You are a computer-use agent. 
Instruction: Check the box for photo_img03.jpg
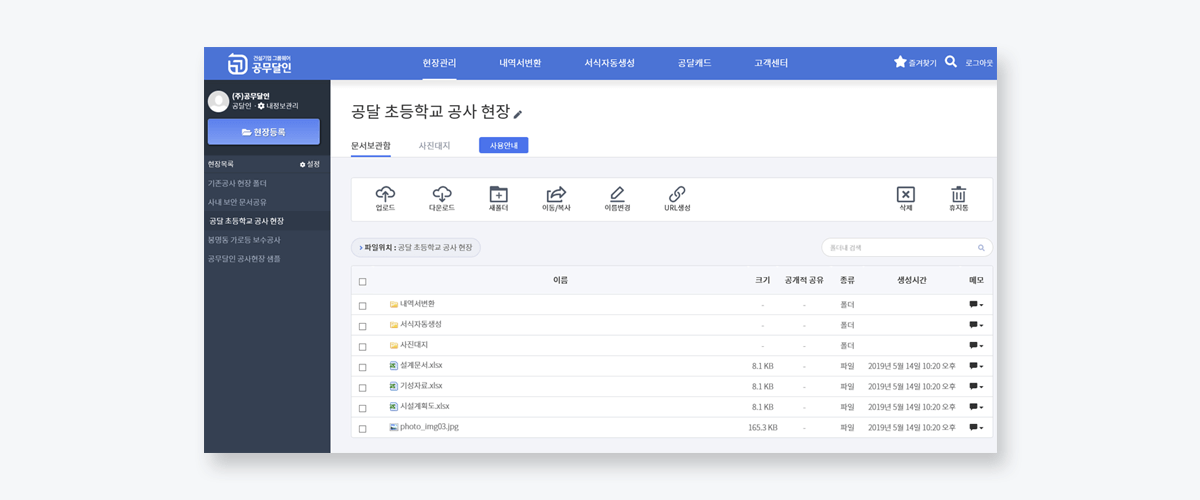point(362,428)
